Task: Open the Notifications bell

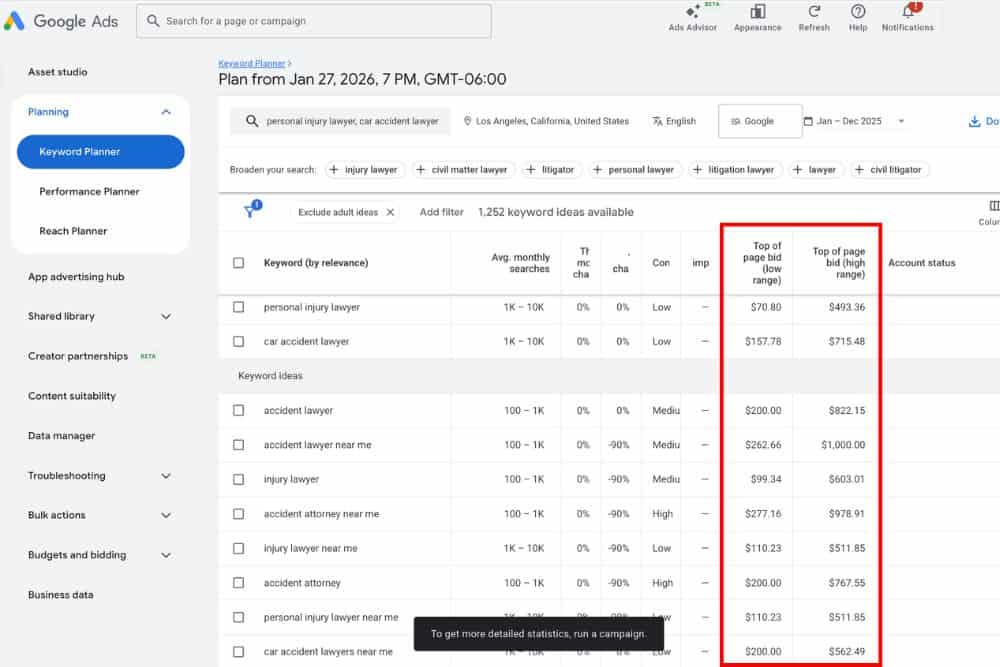Action: [907, 12]
